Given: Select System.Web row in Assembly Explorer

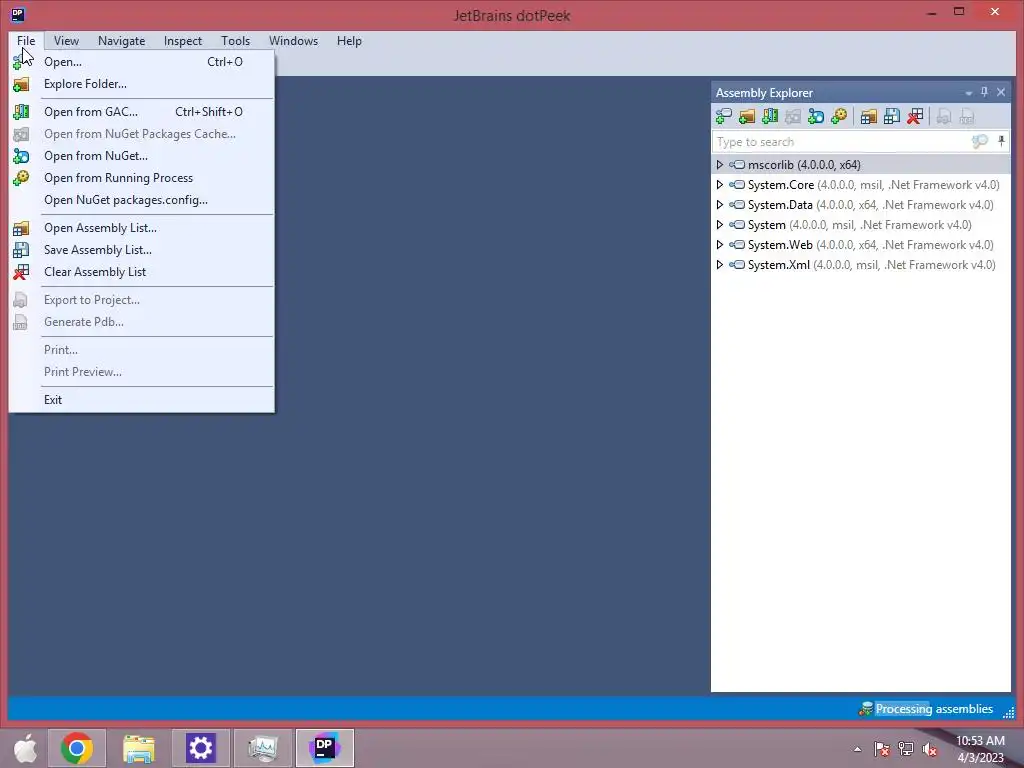Looking at the screenshot, I should click(861, 245).
